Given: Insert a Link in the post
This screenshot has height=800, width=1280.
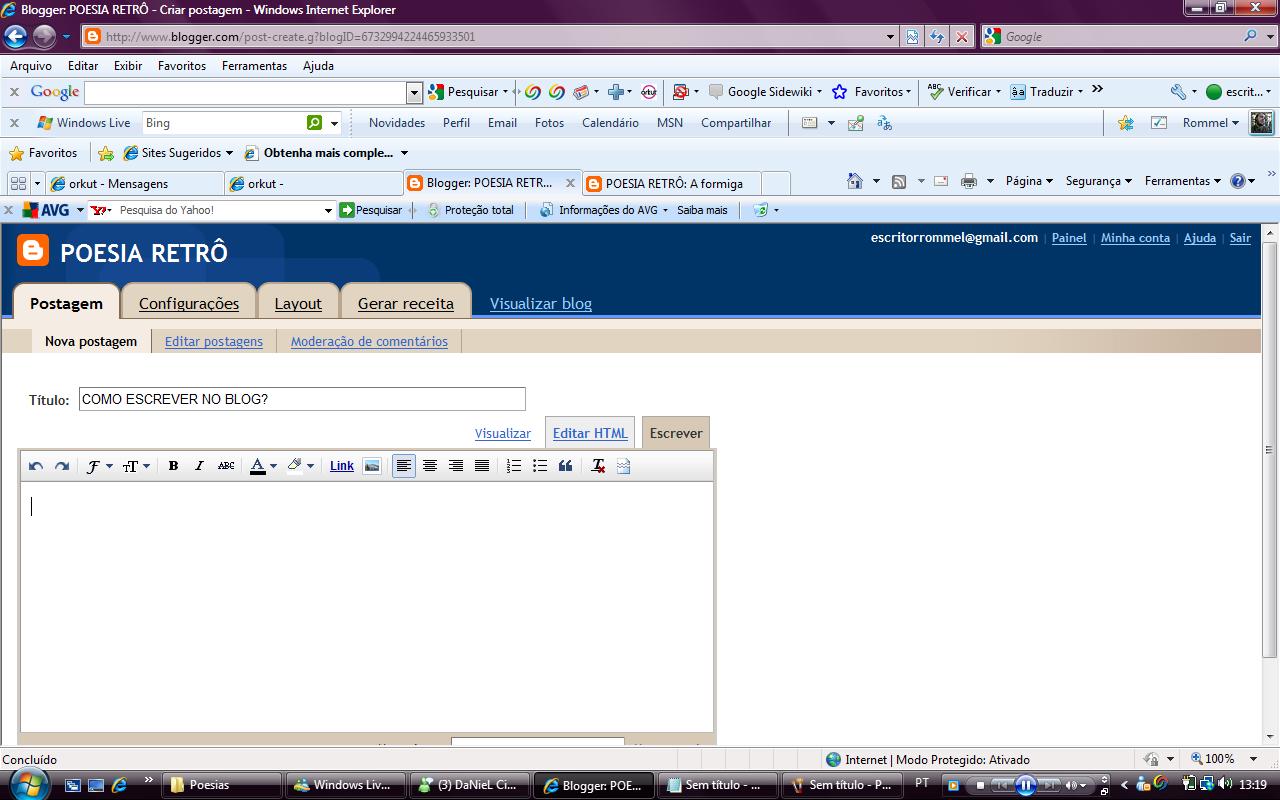Looking at the screenshot, I should [x=342, y=466].
